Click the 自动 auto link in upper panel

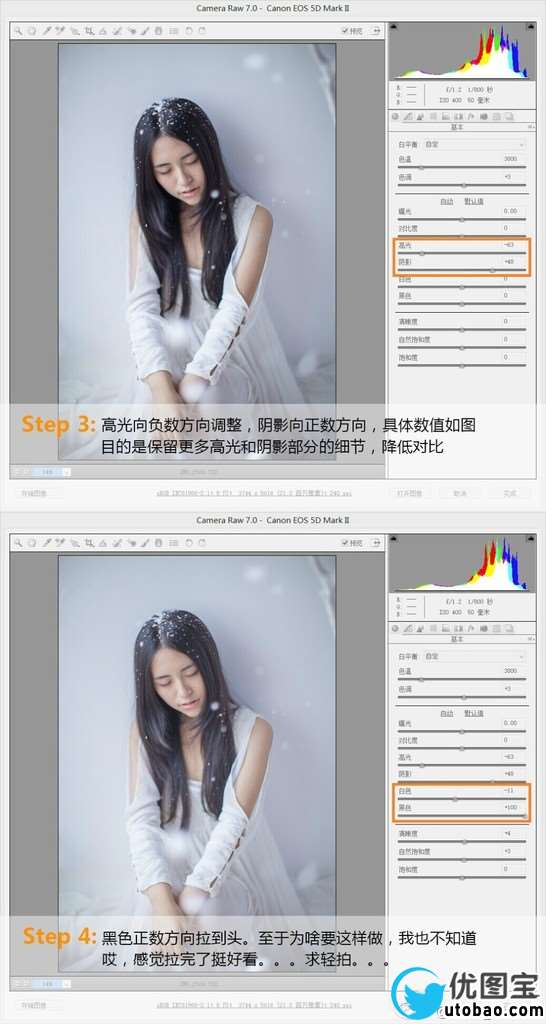pyautogui.click(x=447, y=201)
